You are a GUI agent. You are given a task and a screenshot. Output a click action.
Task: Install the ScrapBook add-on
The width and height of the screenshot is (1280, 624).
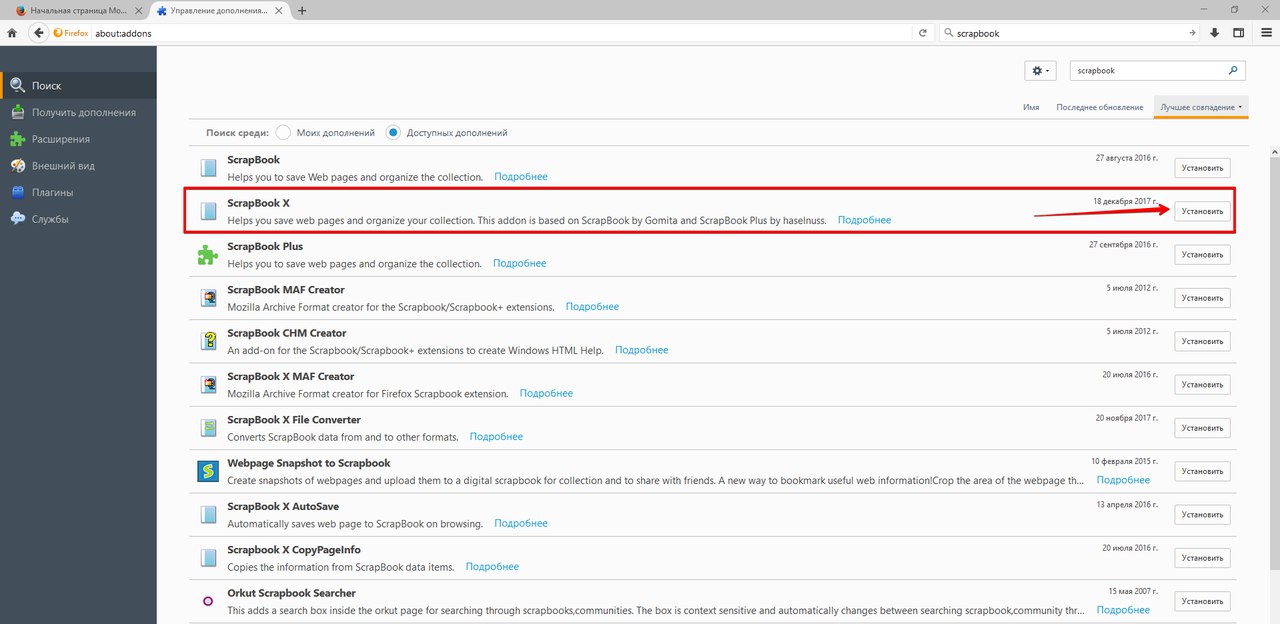point(1202,168)
